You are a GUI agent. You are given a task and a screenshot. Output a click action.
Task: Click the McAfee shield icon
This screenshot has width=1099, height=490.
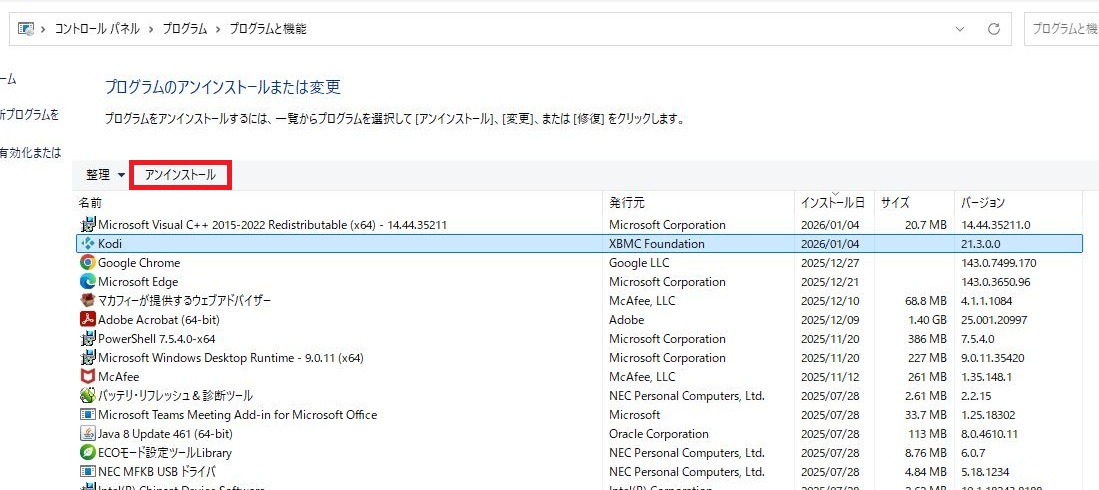88,377
